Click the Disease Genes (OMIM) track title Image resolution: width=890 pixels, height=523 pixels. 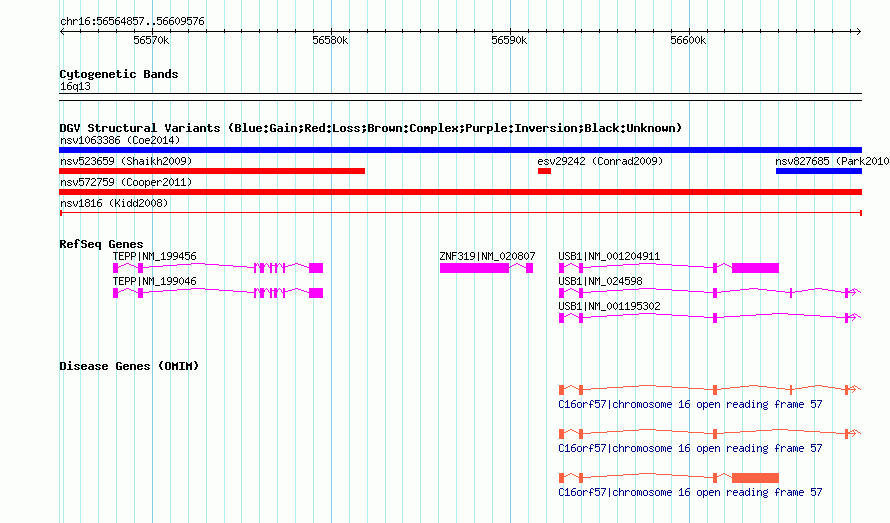[129, 366]
